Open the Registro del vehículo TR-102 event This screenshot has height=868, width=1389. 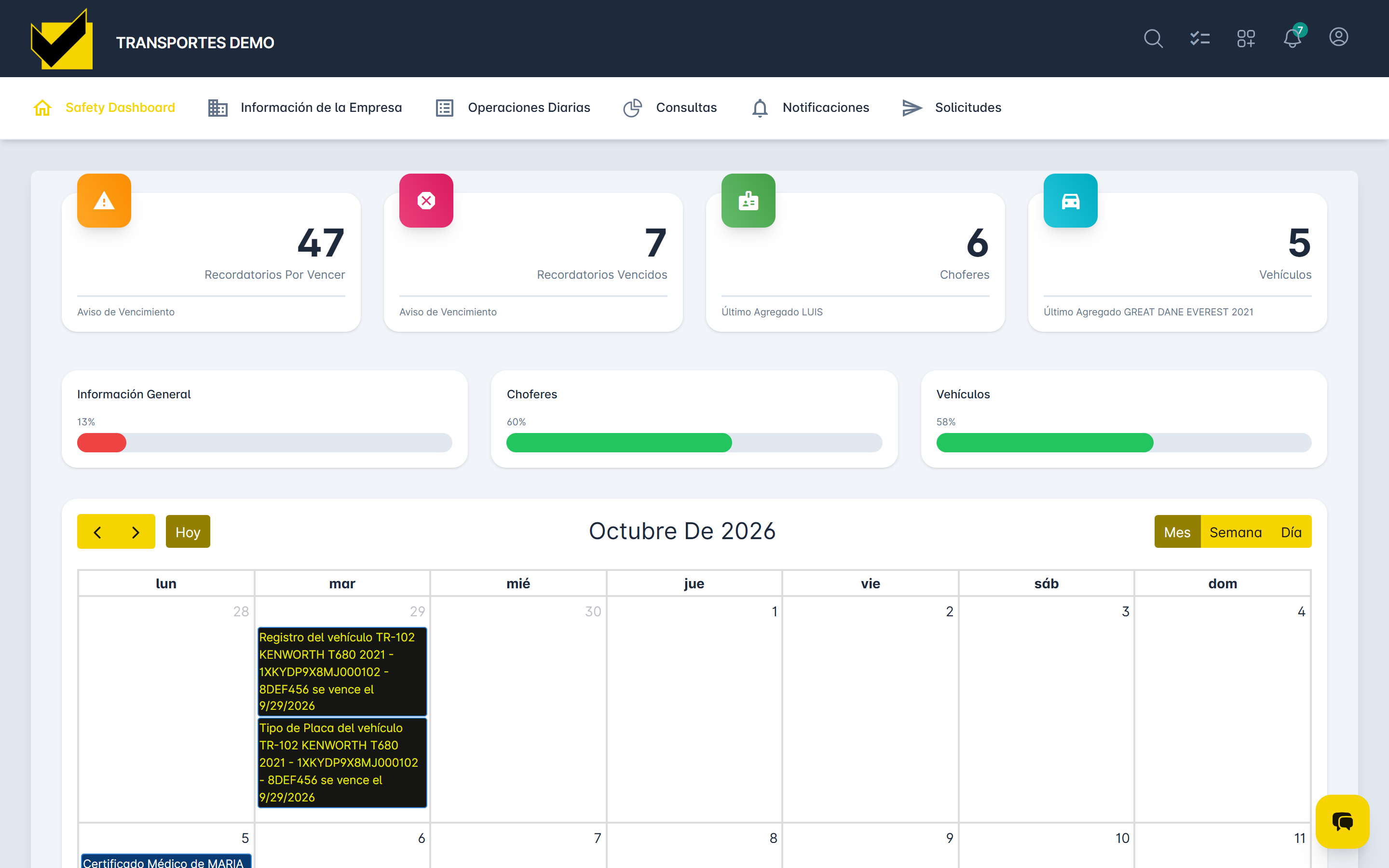[x=342, y=671]
